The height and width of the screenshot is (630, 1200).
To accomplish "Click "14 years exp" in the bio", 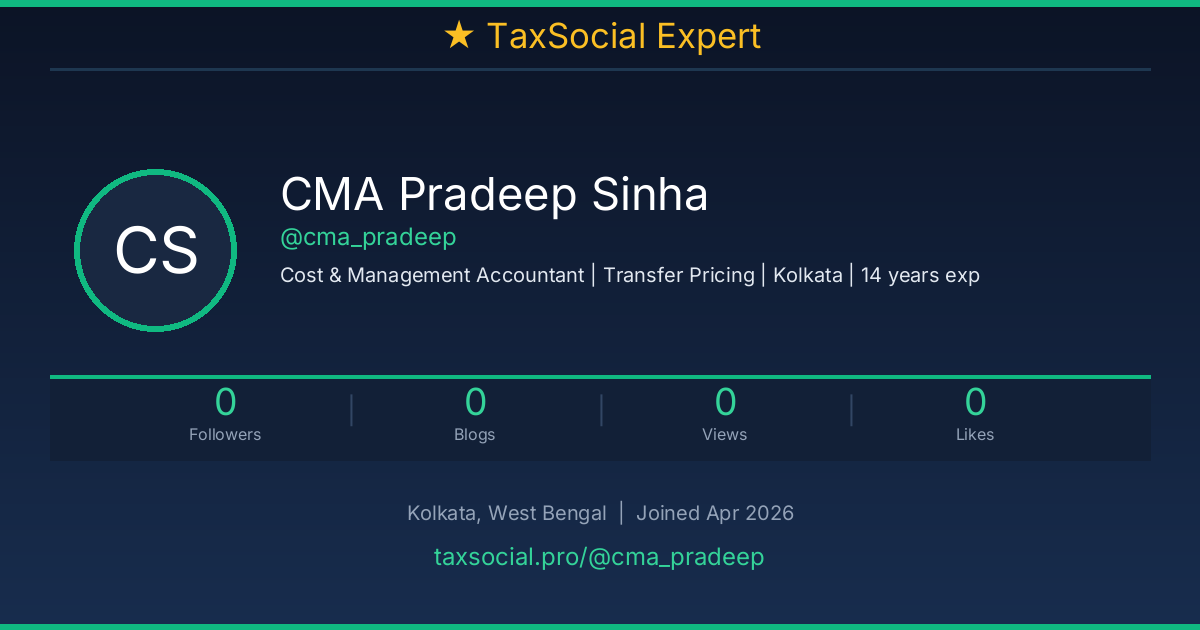I will [x=920, y=275].
